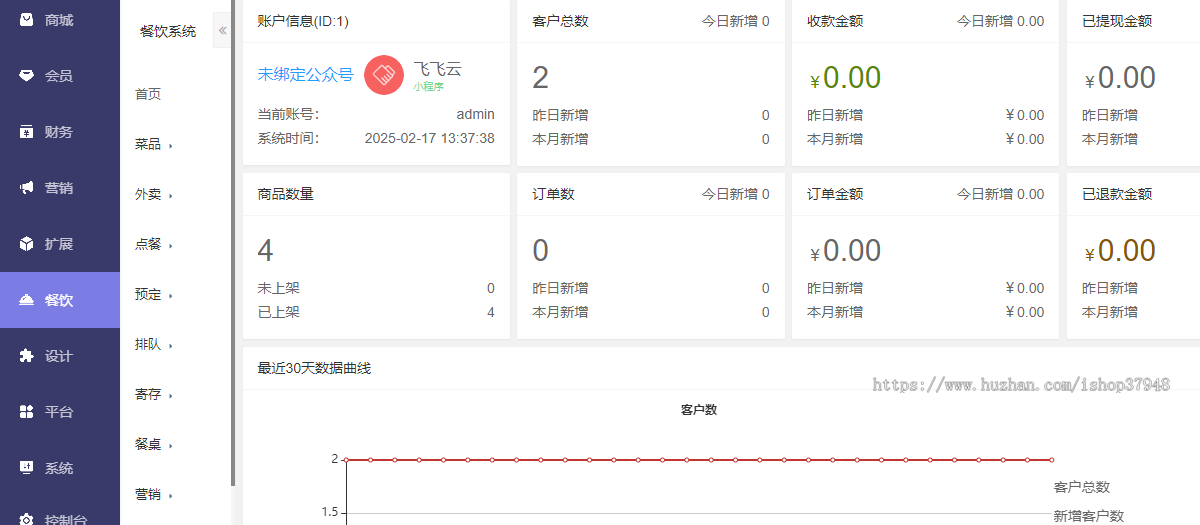This screenshot has width=1200, height=525.
Task: Click the 营销 megaphone icon in dark sidebar
Action: click(26, 188)
